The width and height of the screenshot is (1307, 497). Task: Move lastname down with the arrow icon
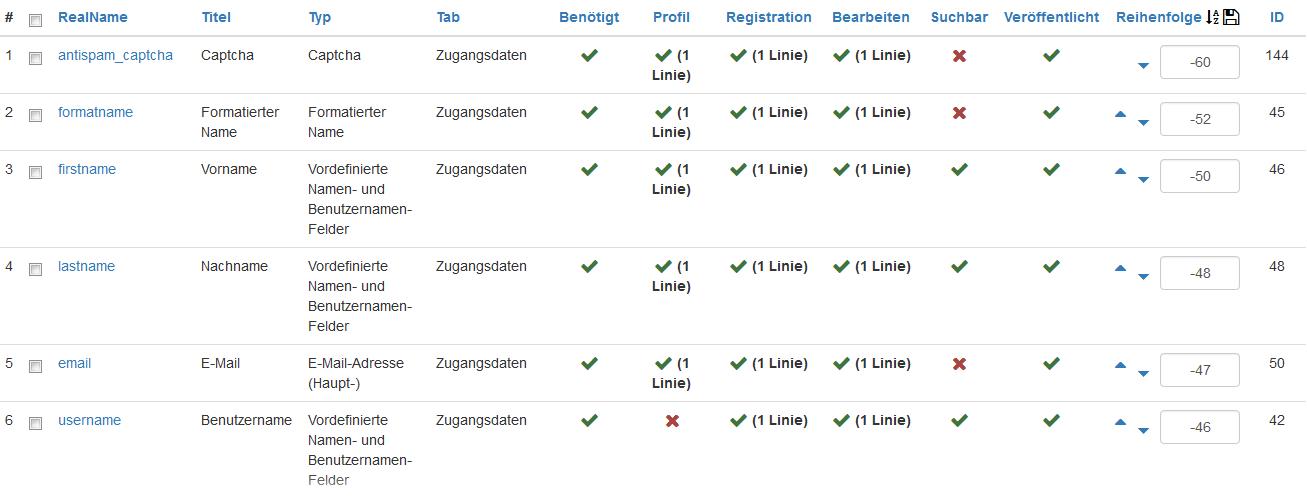(1143, 277)
